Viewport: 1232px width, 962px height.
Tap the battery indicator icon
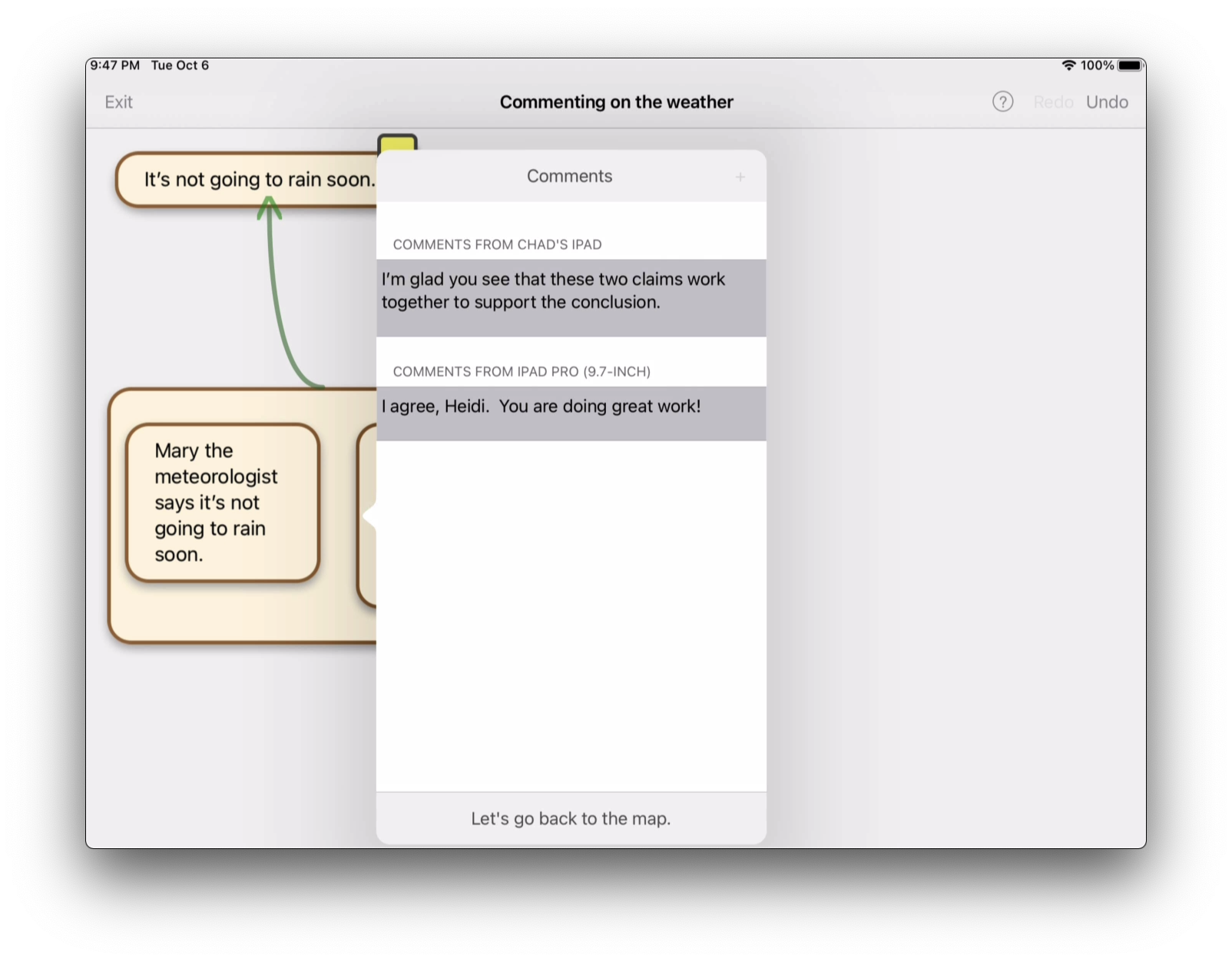coord(1130,65)
